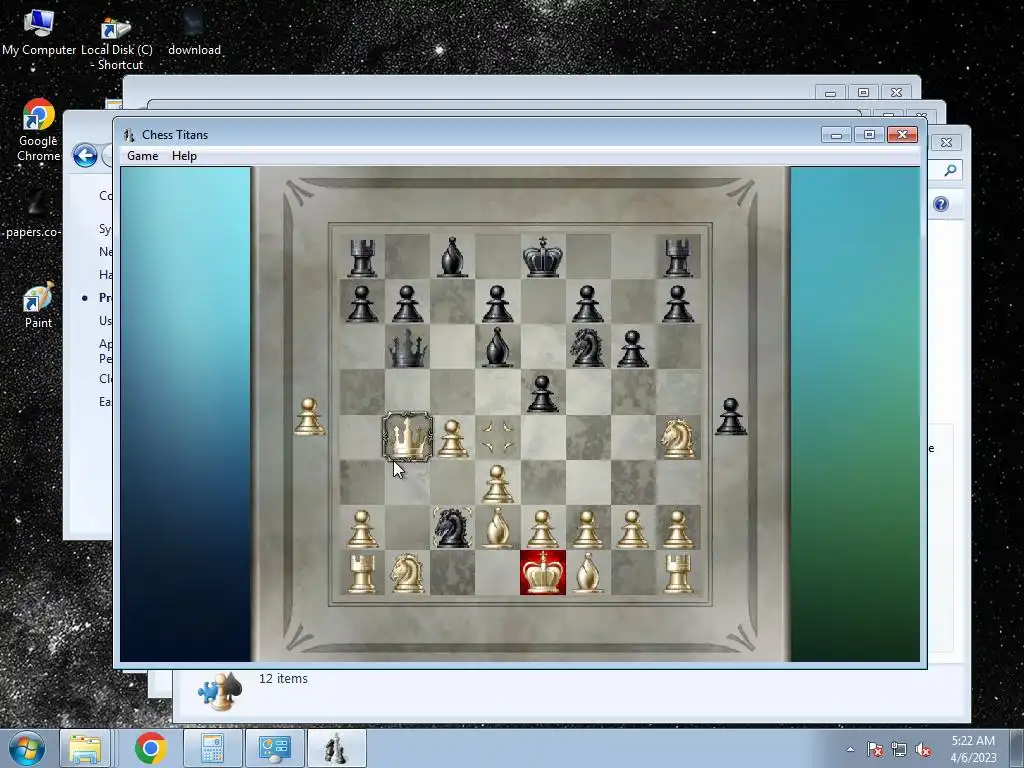Open the papers.co desktop file
The height and width of the screenshot is (768, 1024).
pos(33,216)
